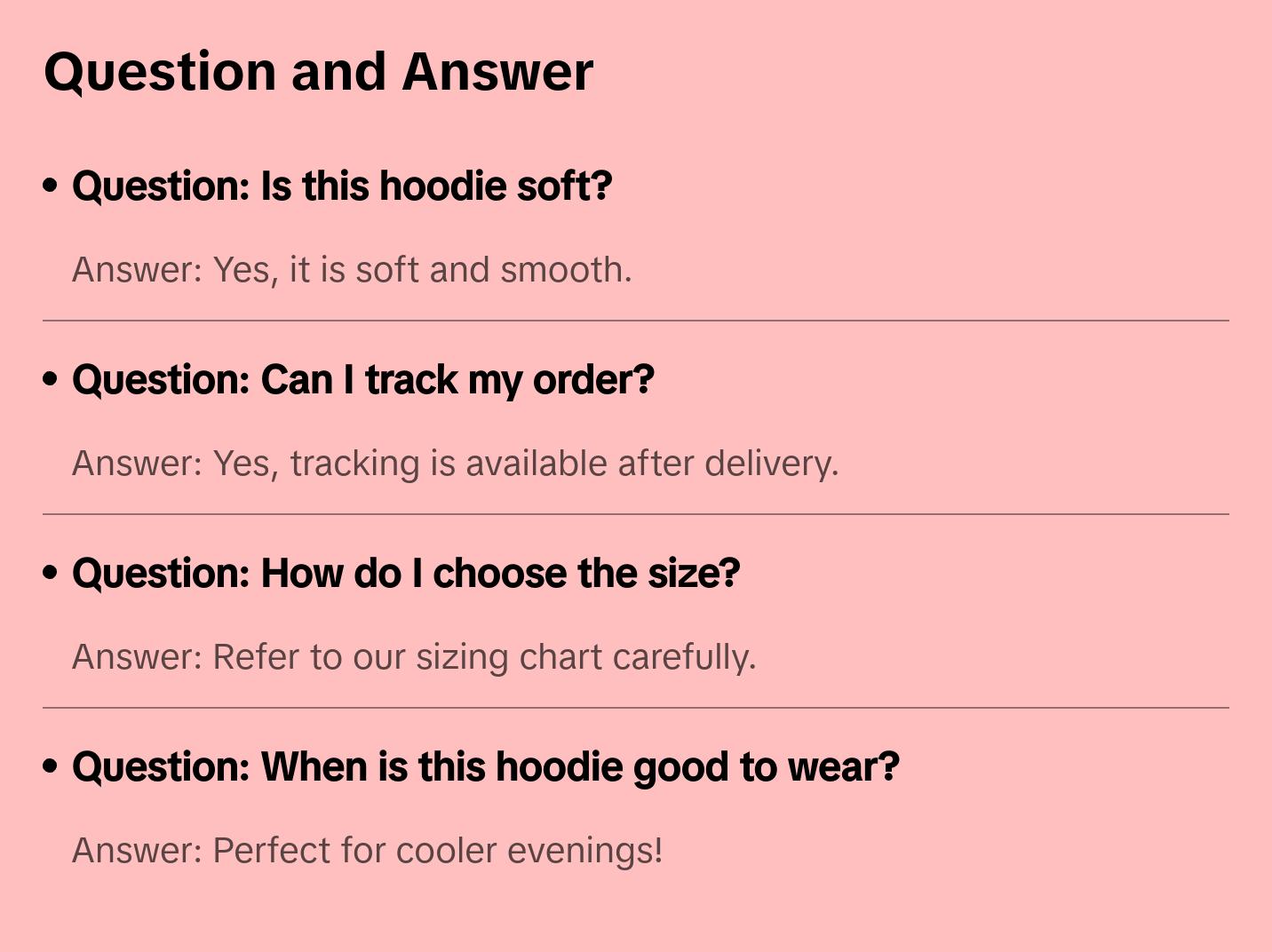Click the "Refer to our sizing chart carefully" answer
Viewport: 1272px width, 952px height.
coord(414,657)
